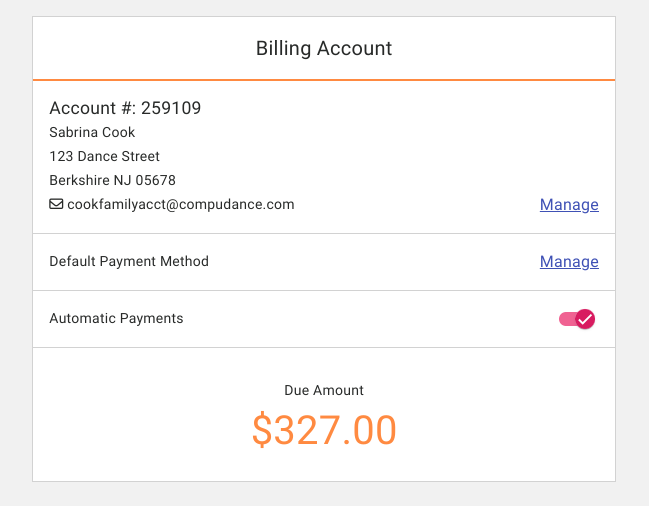Screen dimensions: 649x506
Task: Click the Billing Account header title
Action: pos(324,48)
